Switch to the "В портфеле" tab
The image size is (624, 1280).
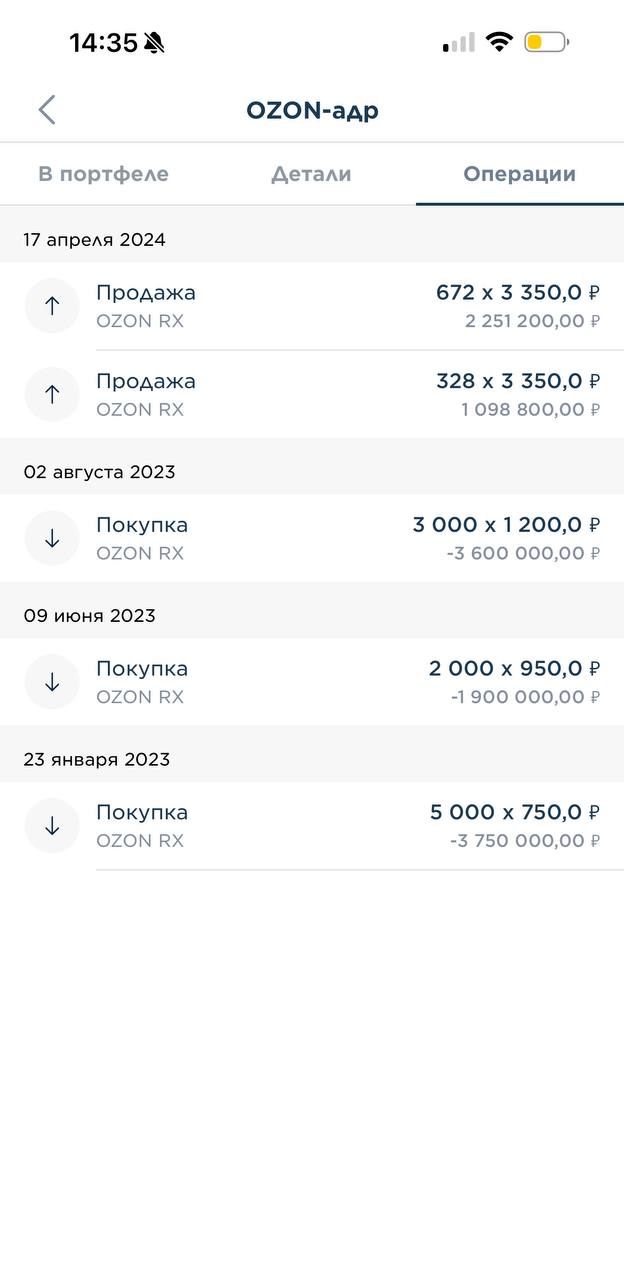[x=104, y=174]
